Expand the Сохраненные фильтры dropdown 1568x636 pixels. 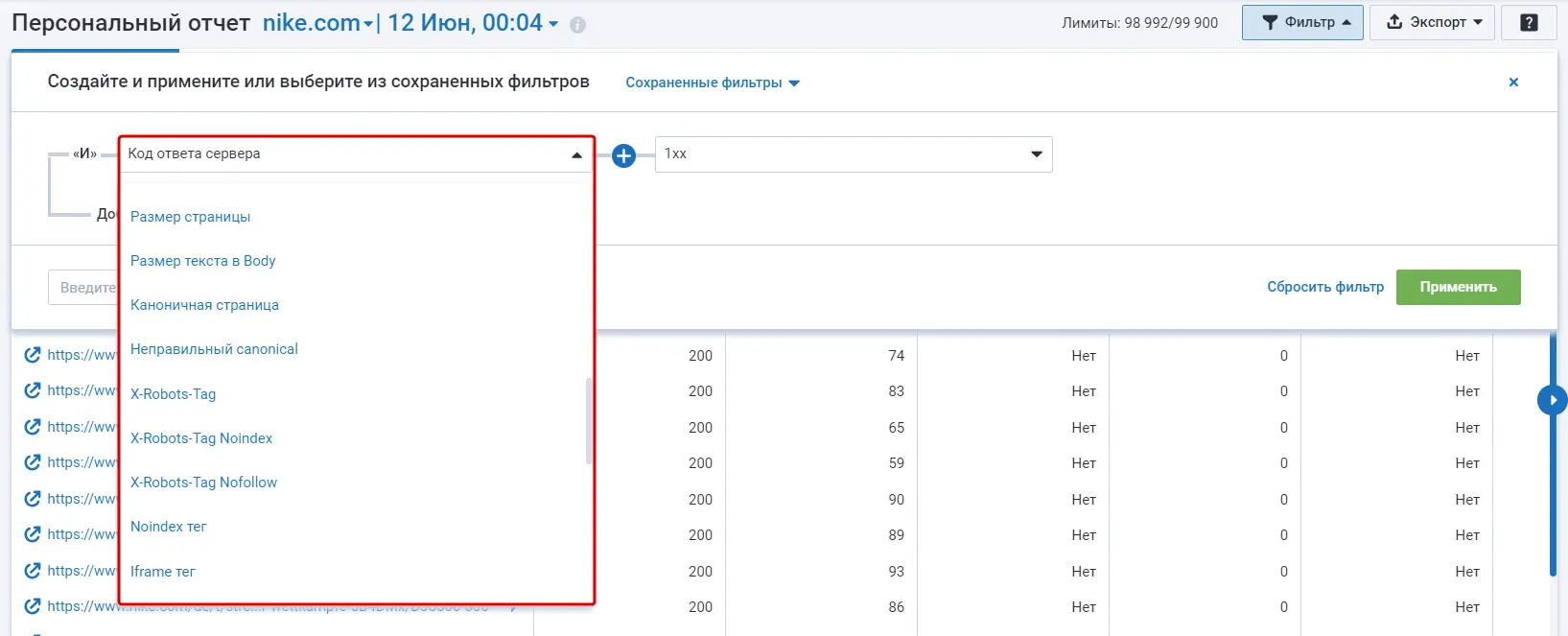pos(712,82)
